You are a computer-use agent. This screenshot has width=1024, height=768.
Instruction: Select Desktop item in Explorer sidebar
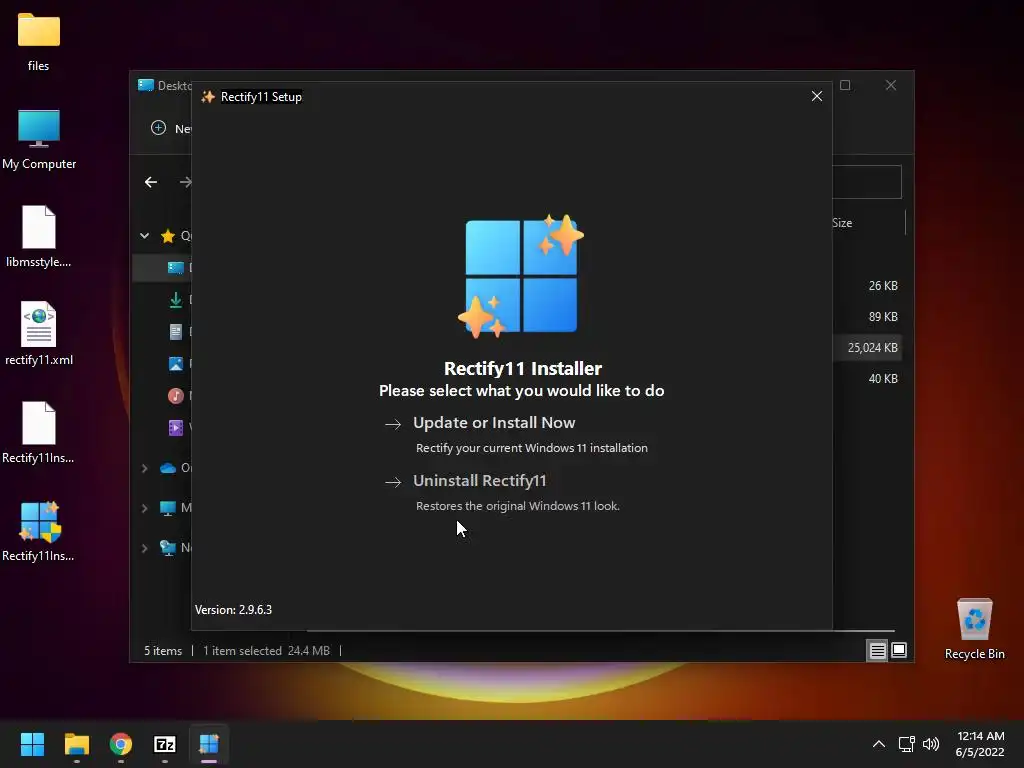click(x=163, y=268)
